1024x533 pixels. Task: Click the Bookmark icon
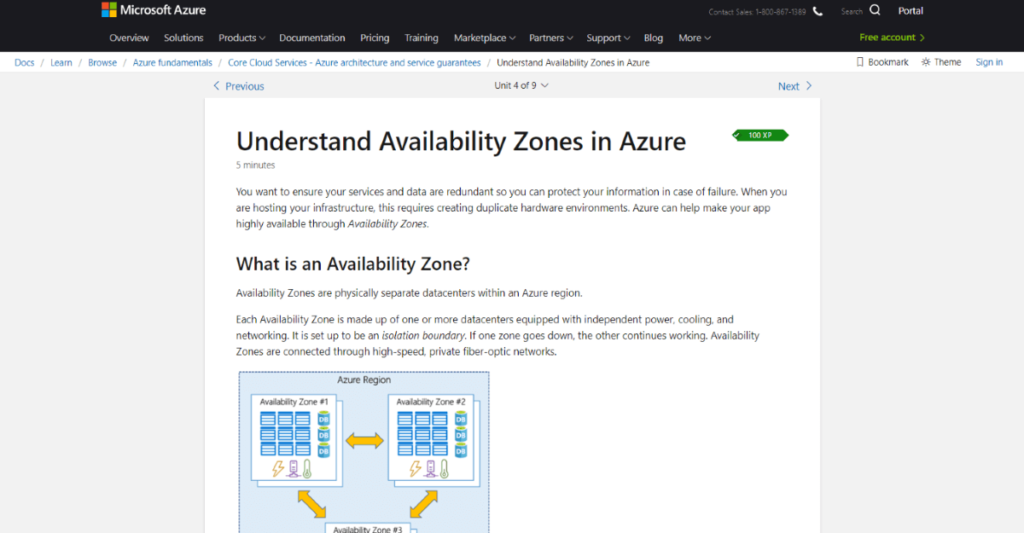point(860,62)
